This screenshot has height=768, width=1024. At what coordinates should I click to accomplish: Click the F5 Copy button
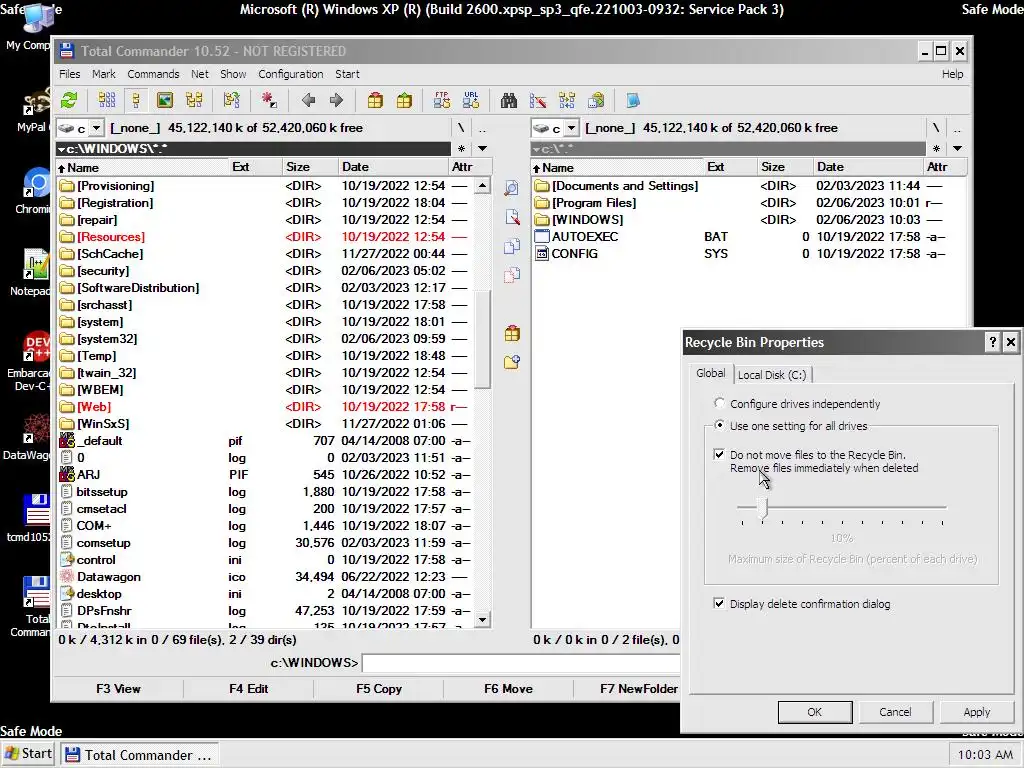click(379, 688)
